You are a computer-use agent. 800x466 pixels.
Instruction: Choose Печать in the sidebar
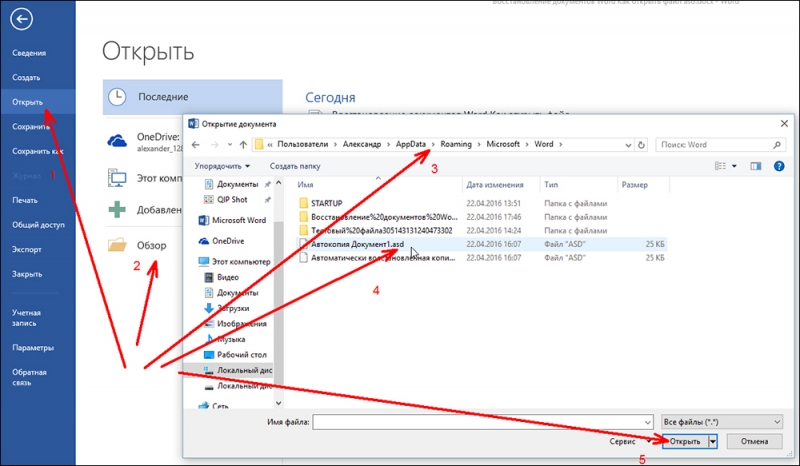point(25,201)
